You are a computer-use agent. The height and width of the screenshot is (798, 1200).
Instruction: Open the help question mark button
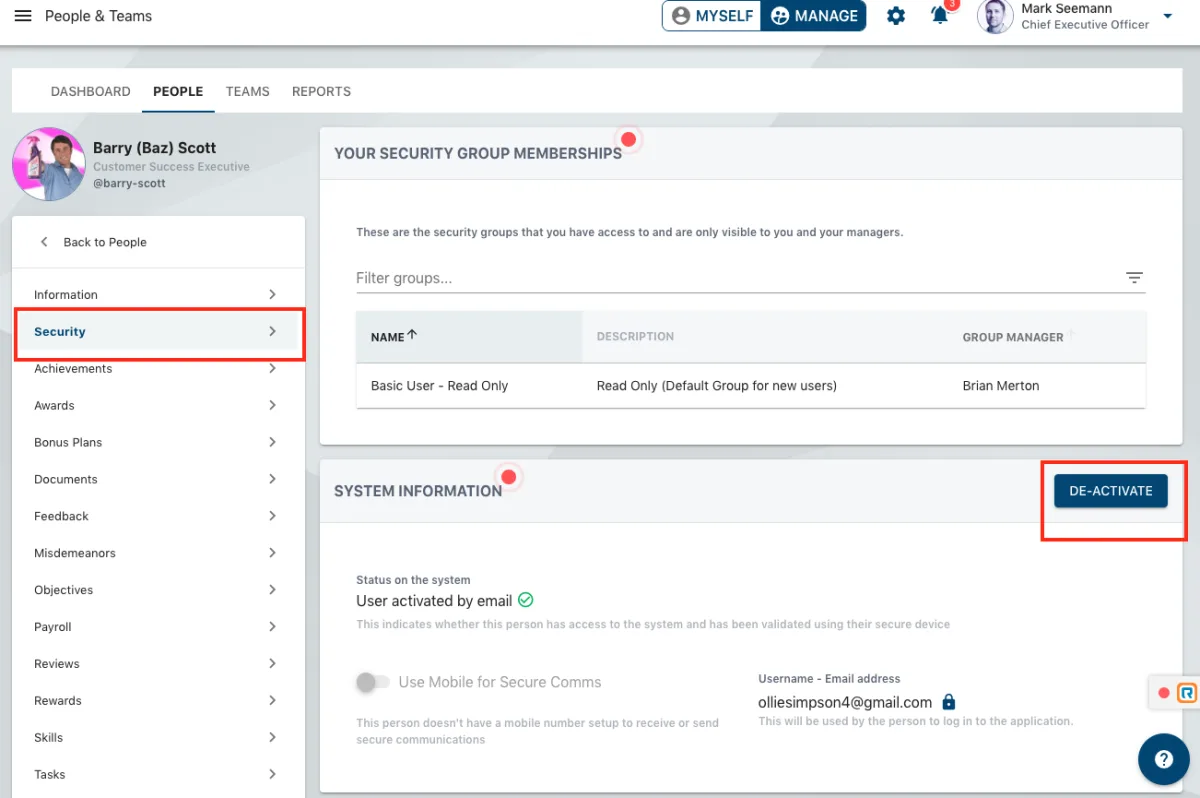click(1164, 760)
